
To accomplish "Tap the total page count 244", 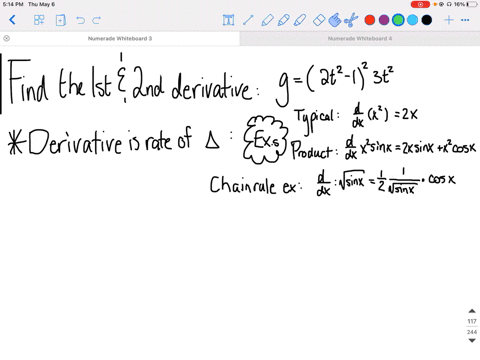I will (x=472, y=332).
